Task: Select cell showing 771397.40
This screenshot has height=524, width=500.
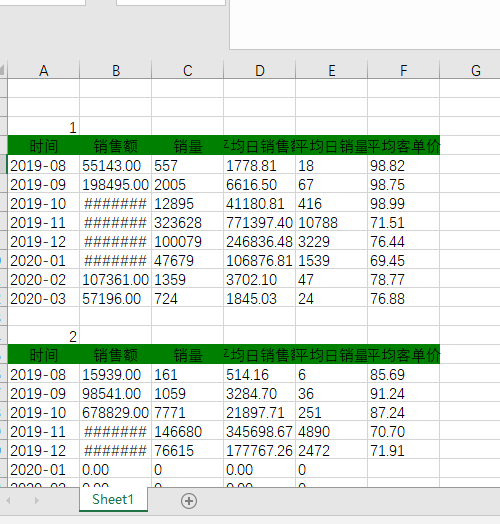Action: pyautogui.click(x=260, y=223)
